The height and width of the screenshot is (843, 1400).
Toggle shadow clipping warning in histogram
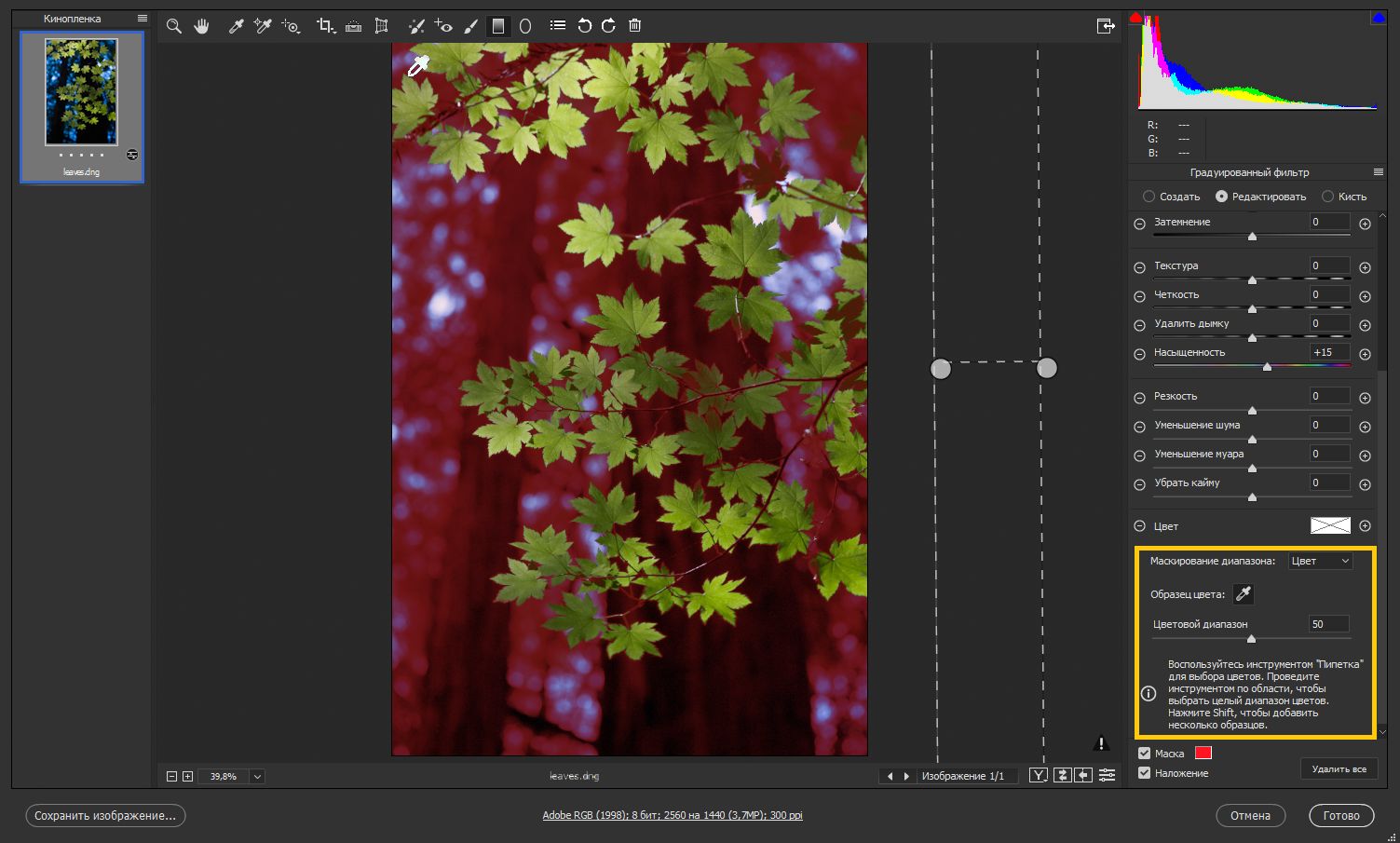pyautogui.click(x=1135, y=18)
